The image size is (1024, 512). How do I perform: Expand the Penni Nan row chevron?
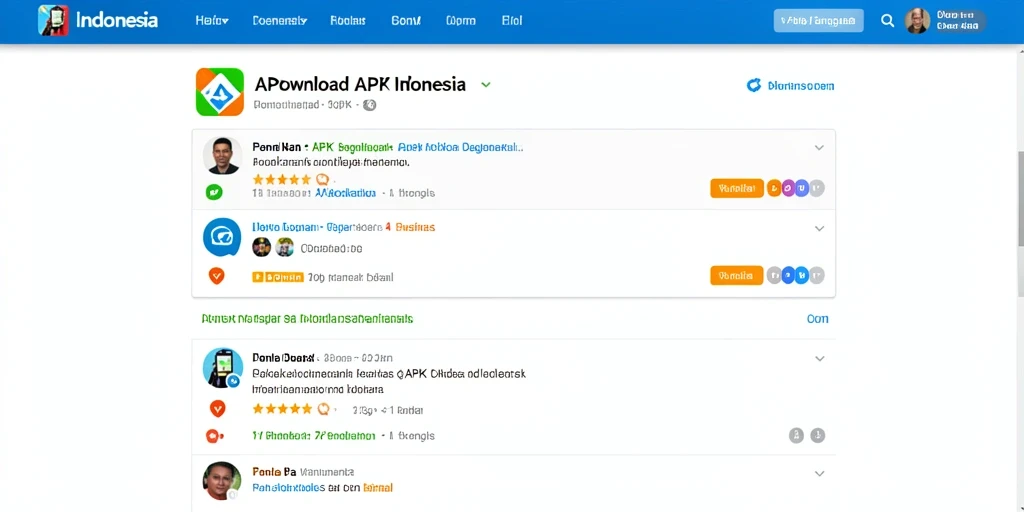819,148
